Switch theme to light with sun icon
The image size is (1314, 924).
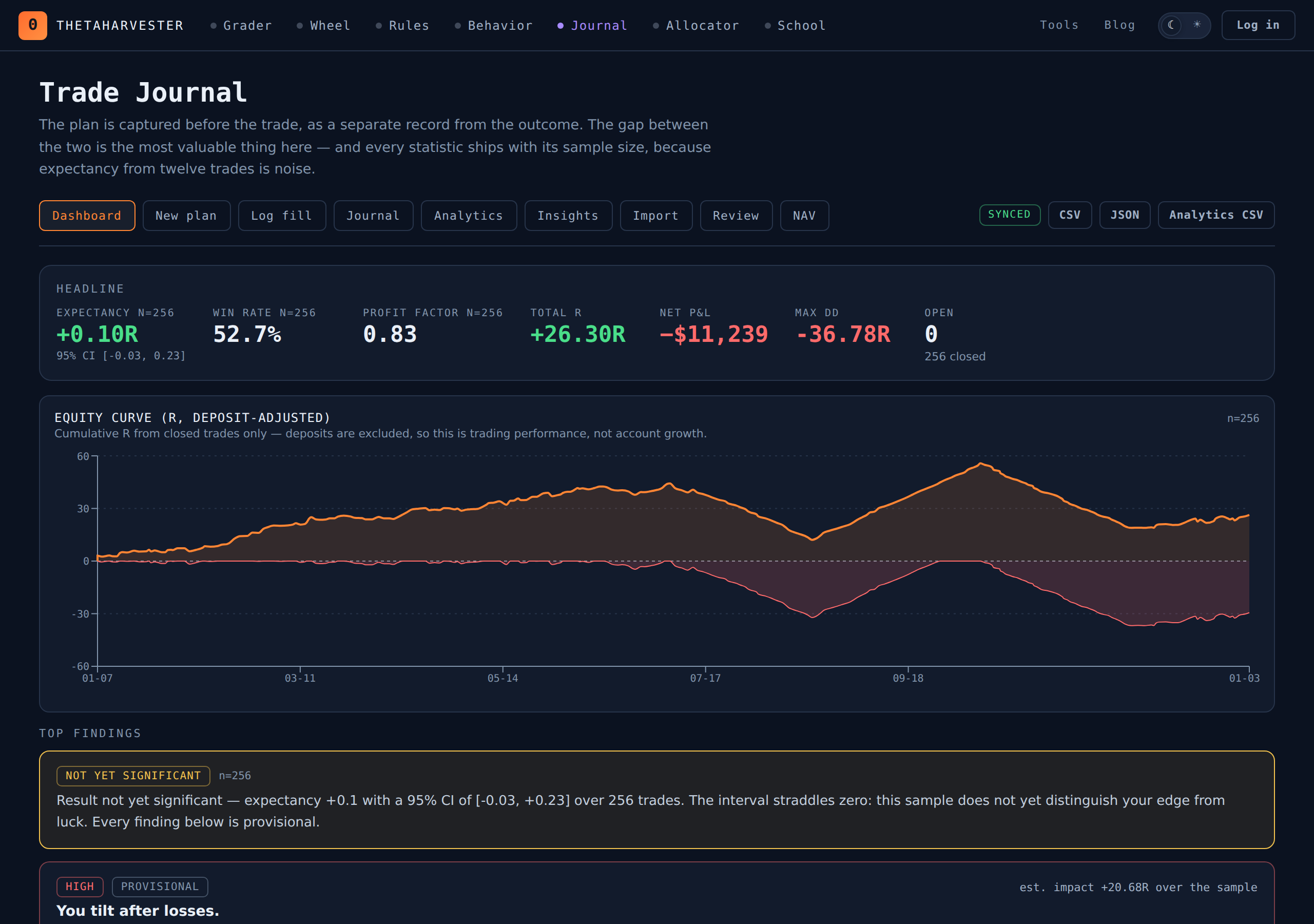pyautogui.click(x=1196, y=25)
